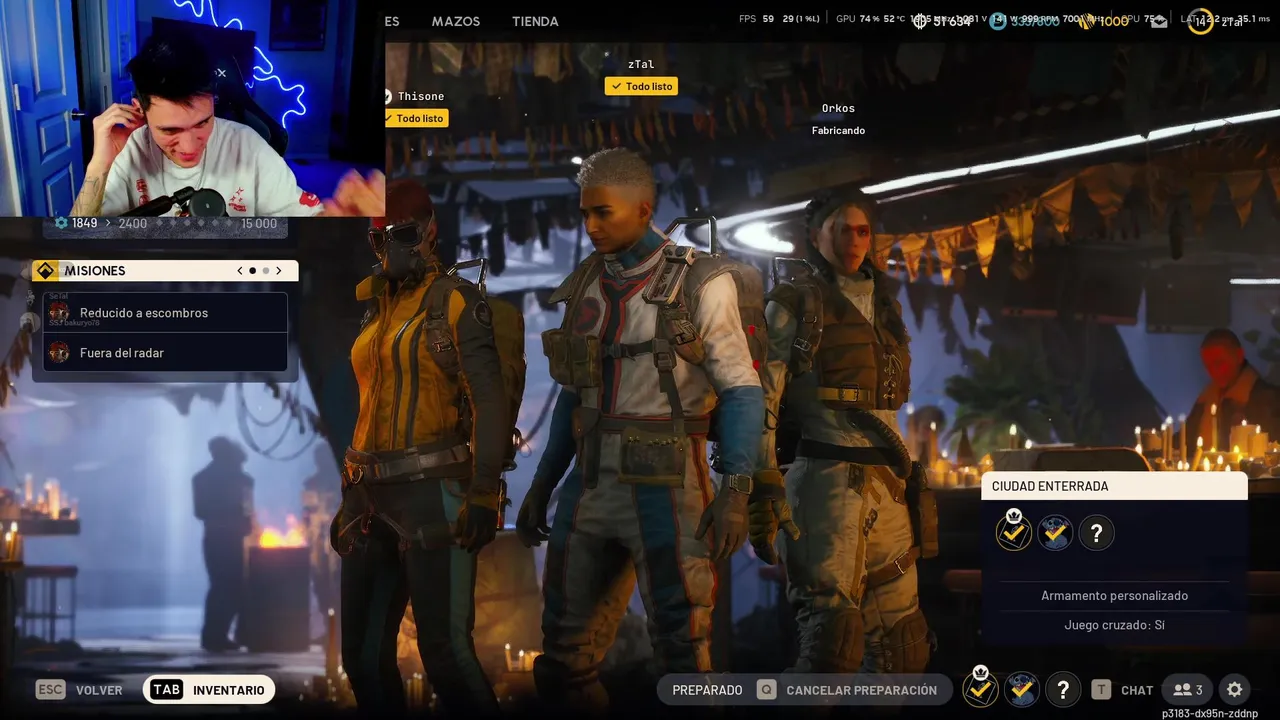Click the session code p3183-dx95n-zddnp
This screenshot has width=1280, height=720.
pyautogui.click(x=1210, y=714)
